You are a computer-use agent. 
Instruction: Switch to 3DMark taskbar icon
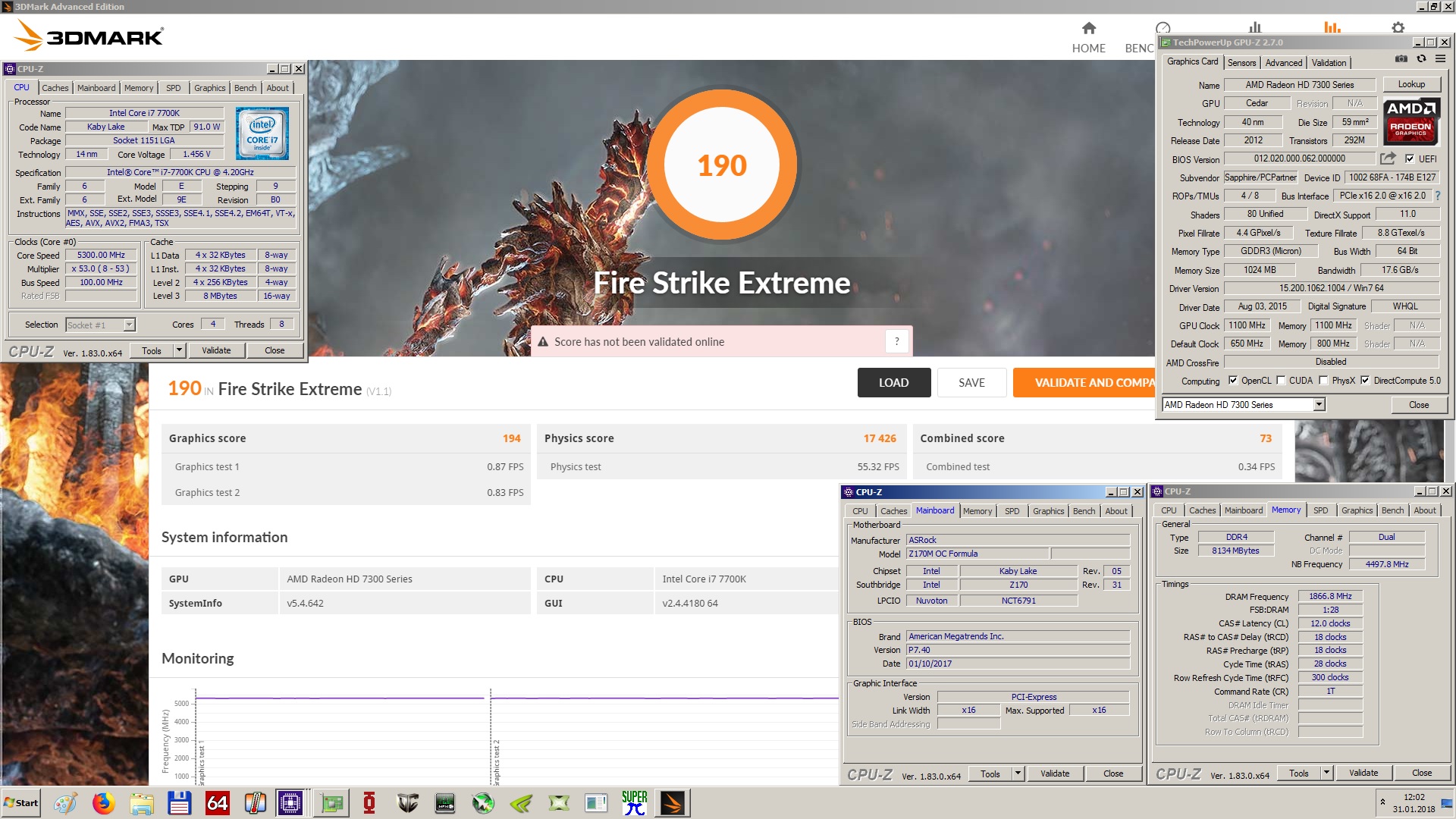point(673,803)
